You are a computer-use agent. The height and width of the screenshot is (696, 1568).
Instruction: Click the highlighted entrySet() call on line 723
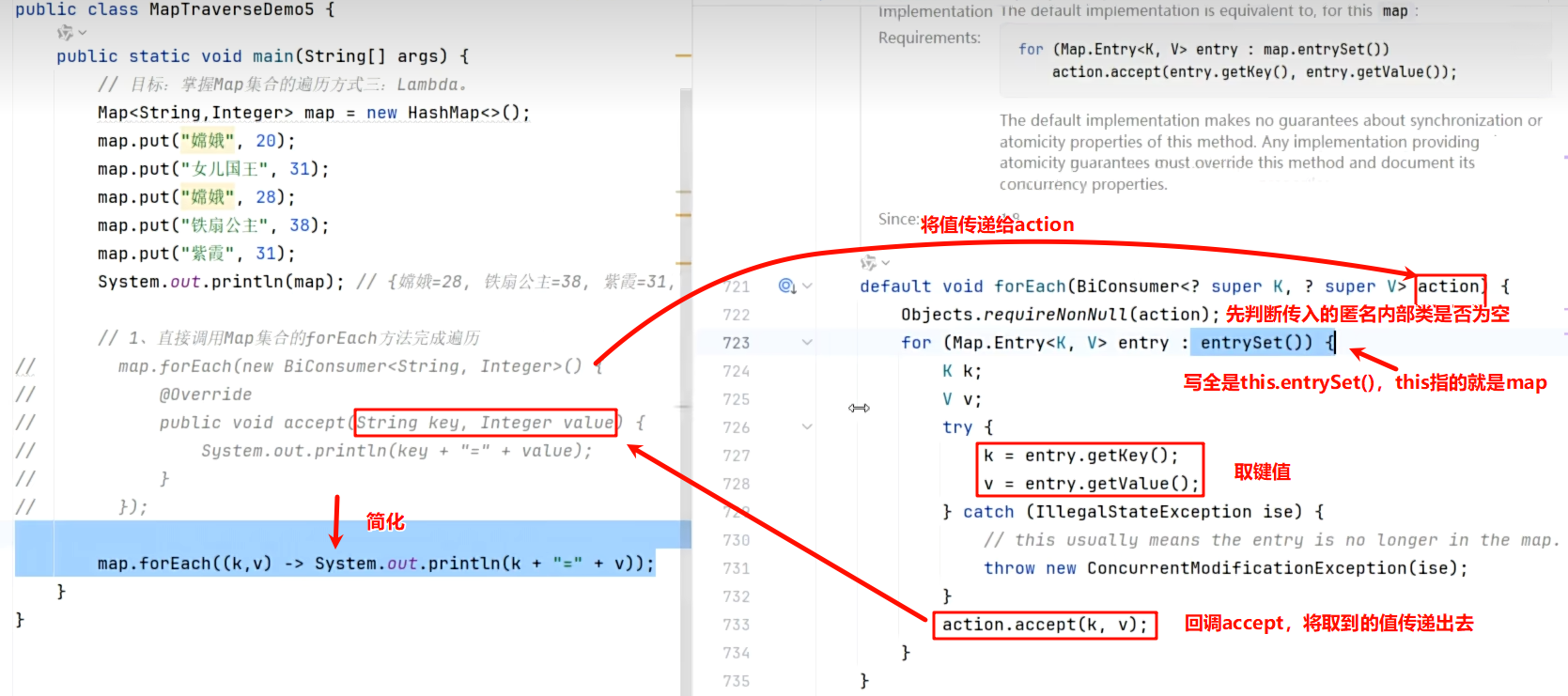tap(1256, 343)
